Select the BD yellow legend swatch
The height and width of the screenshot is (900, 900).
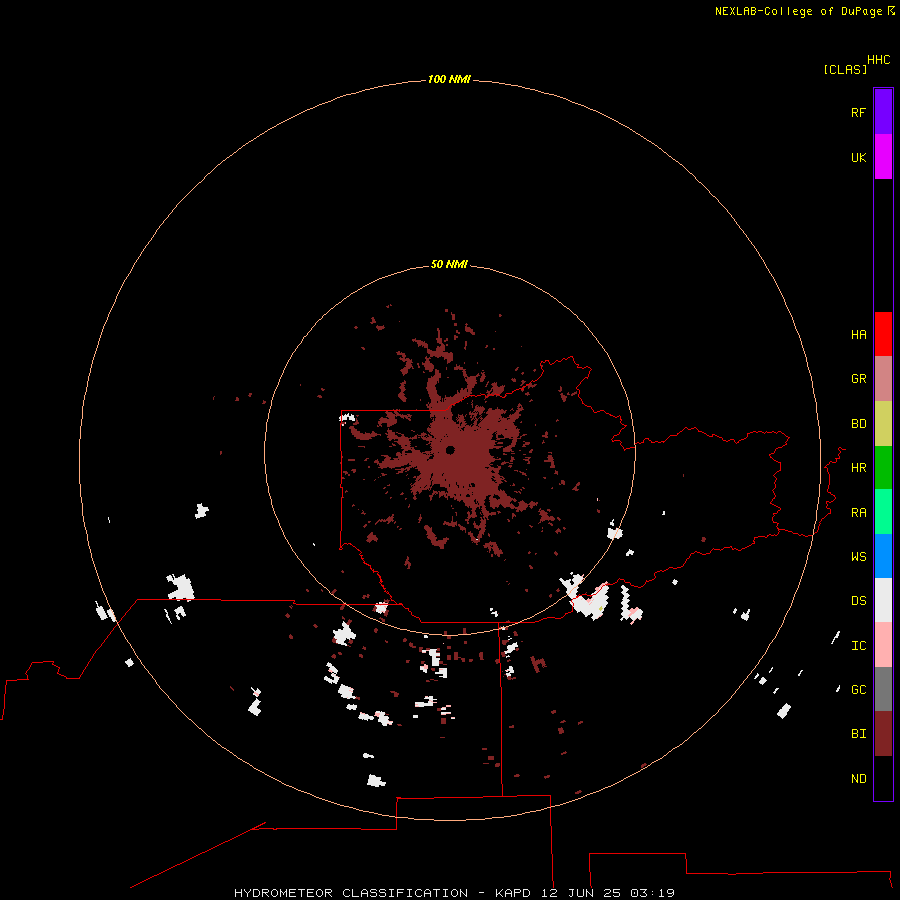pyautogui.click(x=883, y=424)
